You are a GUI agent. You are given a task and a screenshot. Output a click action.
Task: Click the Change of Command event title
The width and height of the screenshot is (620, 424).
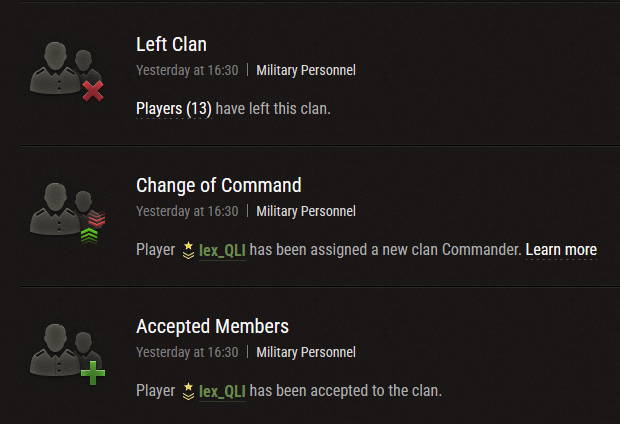(x=219, y=185)
